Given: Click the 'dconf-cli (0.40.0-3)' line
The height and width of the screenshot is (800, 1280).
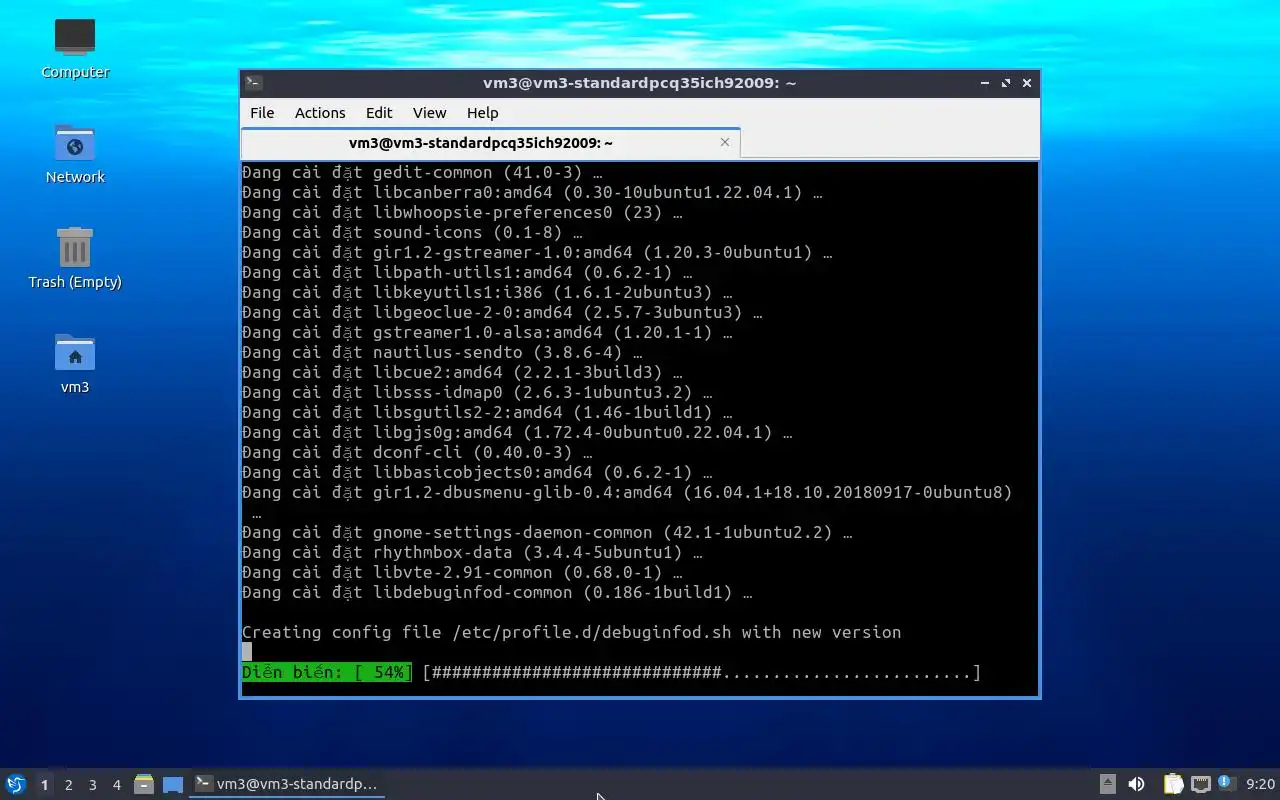Looking at the screenshot, I should tap(417, 452).
